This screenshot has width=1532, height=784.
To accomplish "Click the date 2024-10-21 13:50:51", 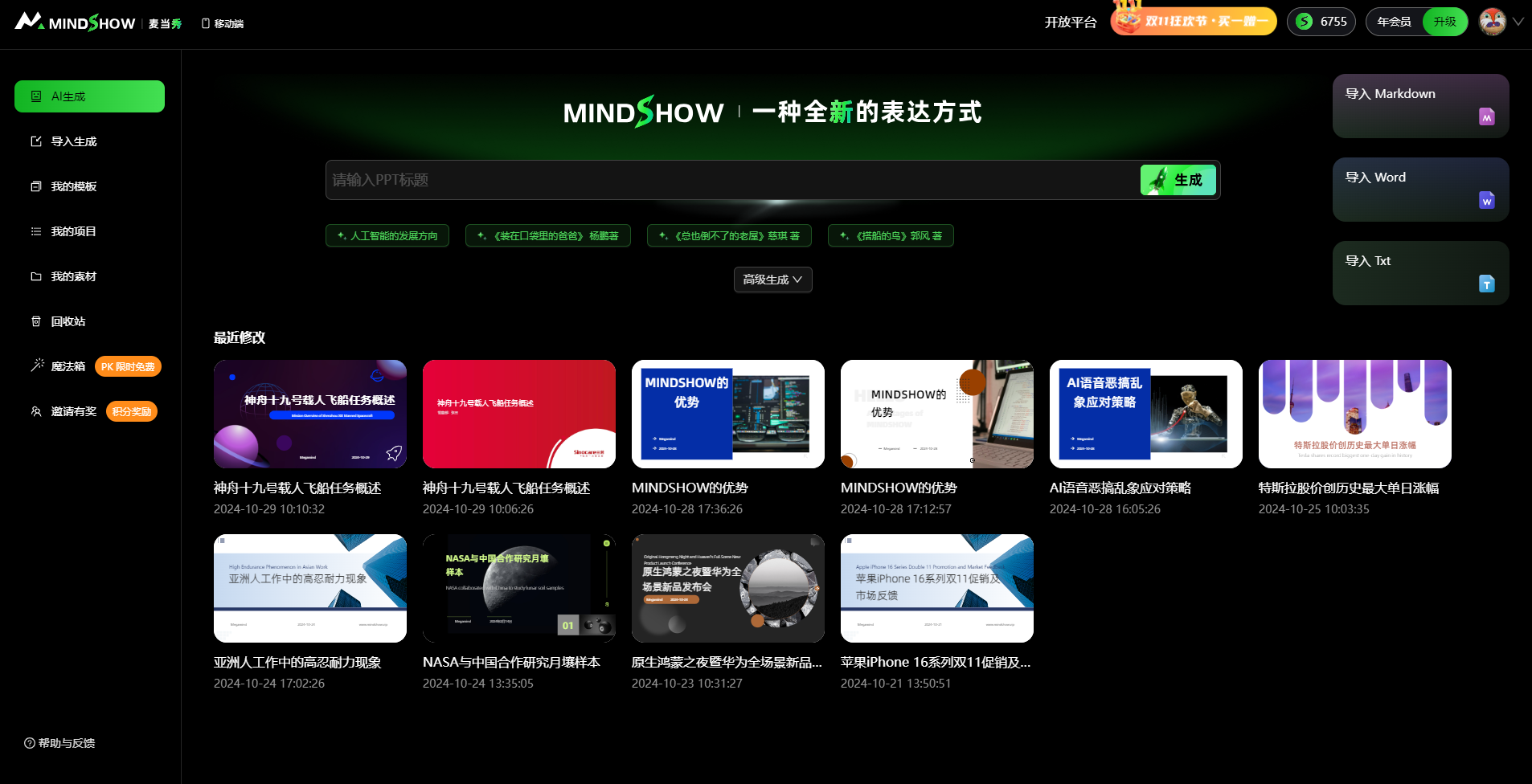I will click(x=896, y=684).
